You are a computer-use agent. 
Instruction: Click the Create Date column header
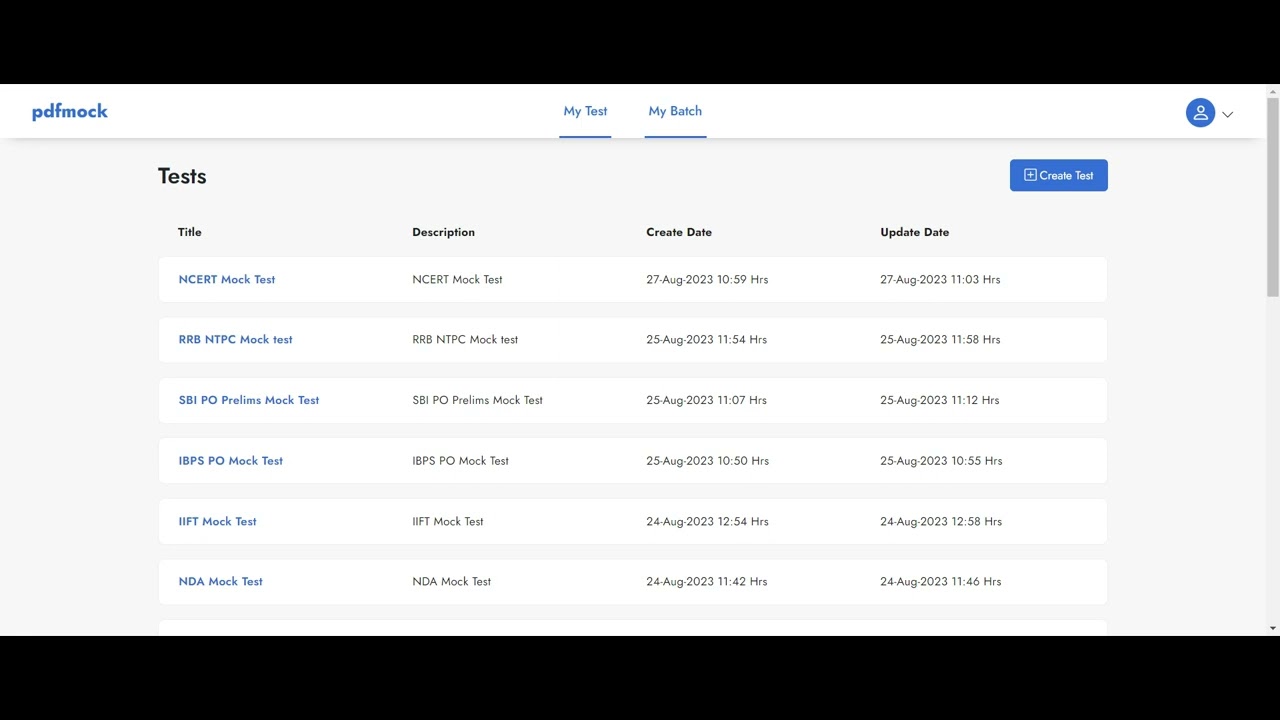(x=679, y=232)
